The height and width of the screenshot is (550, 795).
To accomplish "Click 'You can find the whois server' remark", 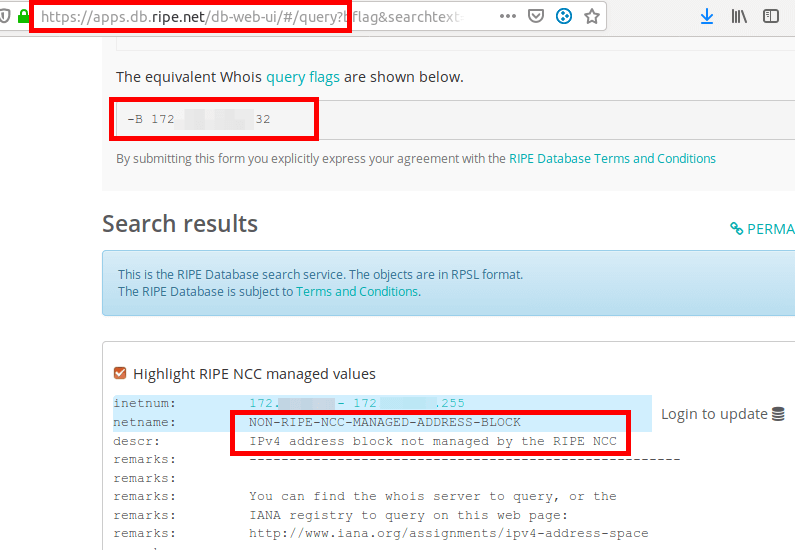I will point(432,496).
